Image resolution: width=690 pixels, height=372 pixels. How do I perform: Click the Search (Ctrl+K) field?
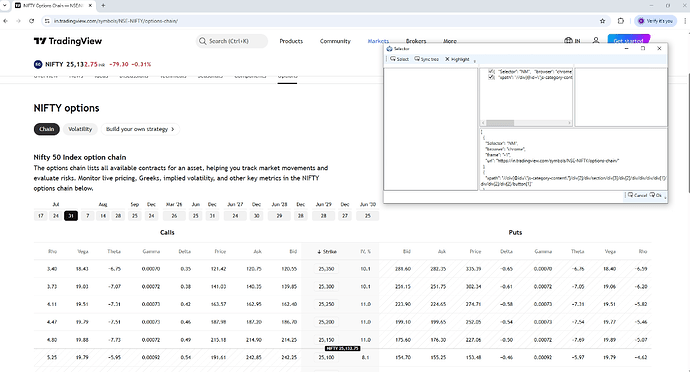pyautogui.click(x=232, y=41)
